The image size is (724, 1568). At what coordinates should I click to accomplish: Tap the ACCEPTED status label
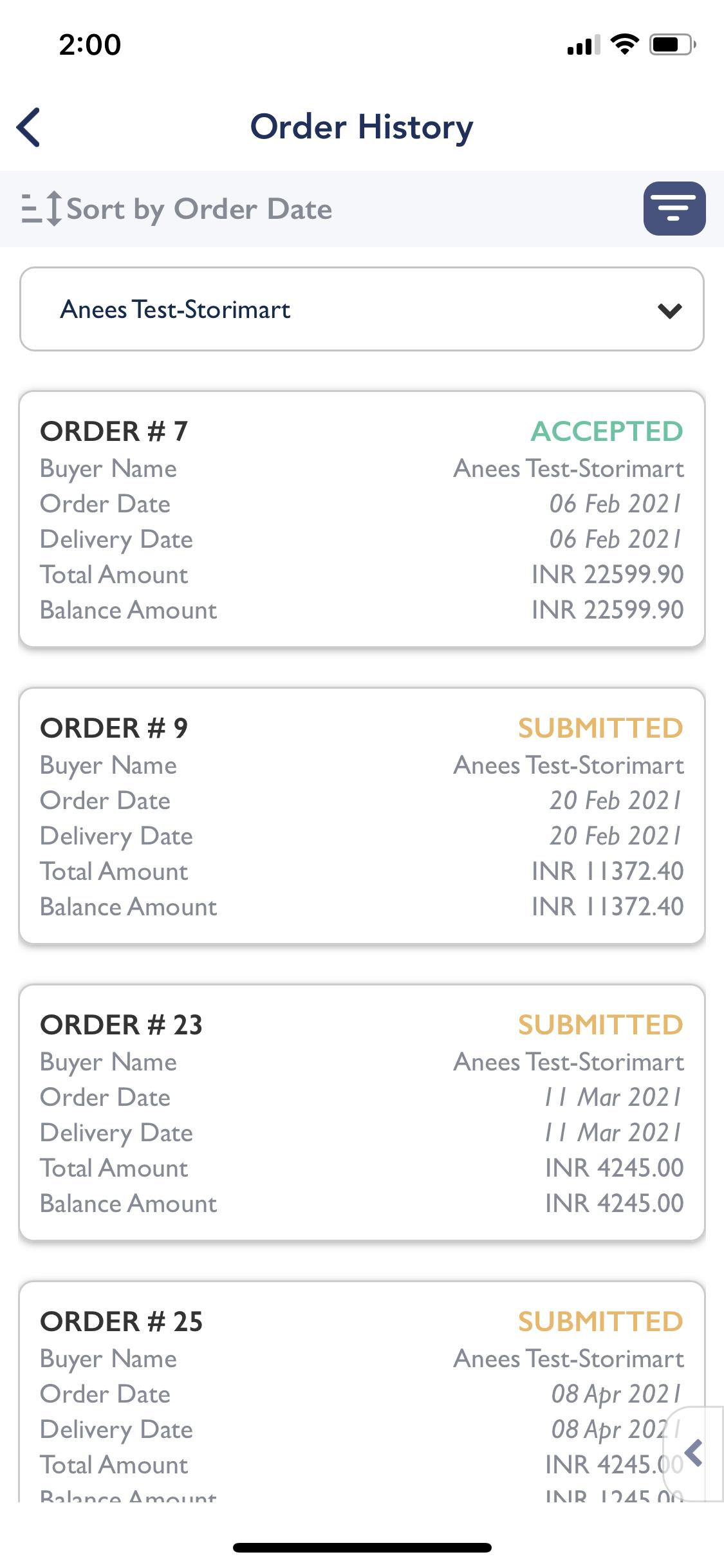click(607, 431)
